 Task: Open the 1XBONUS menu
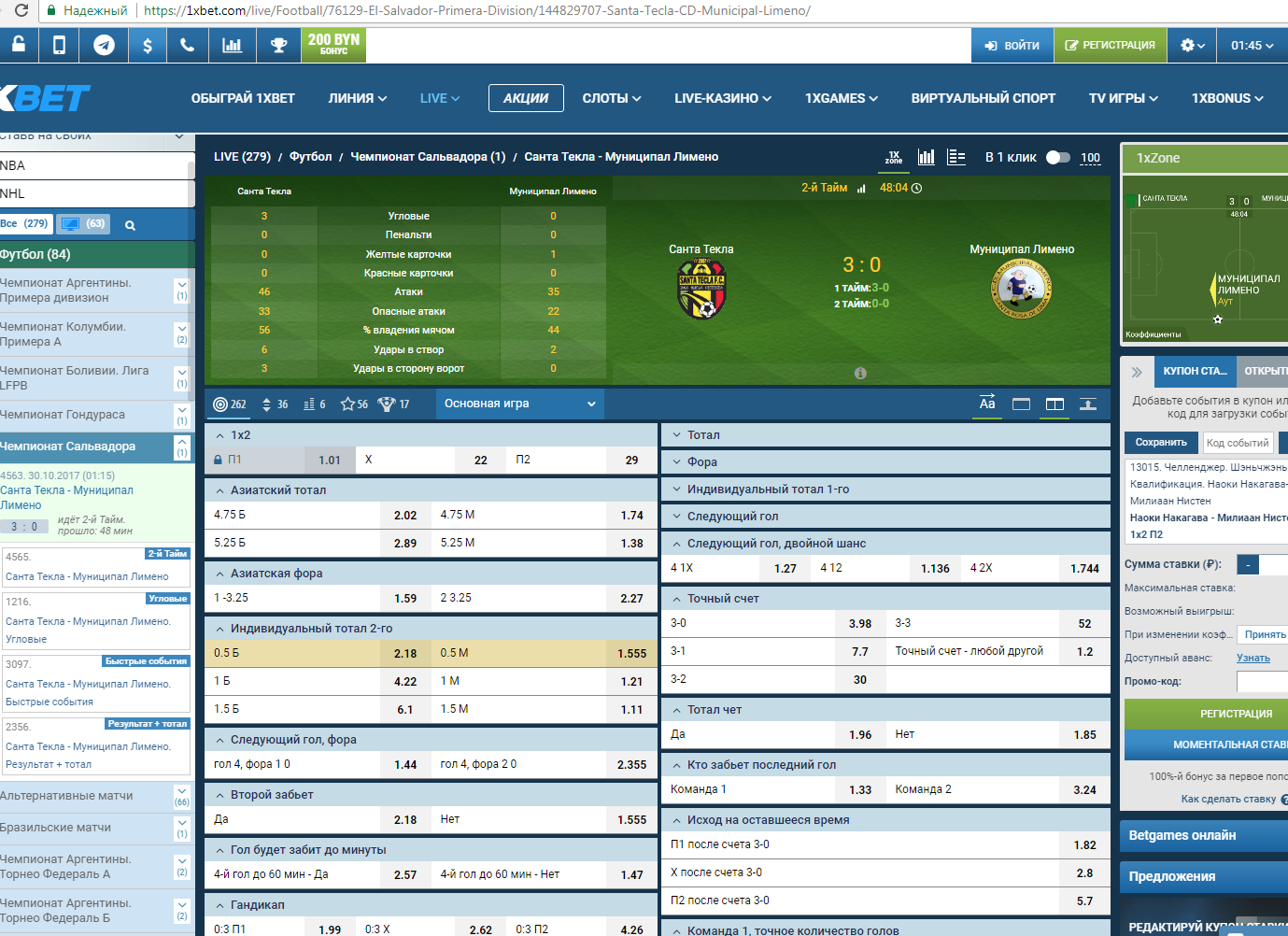coord(1227,98)
